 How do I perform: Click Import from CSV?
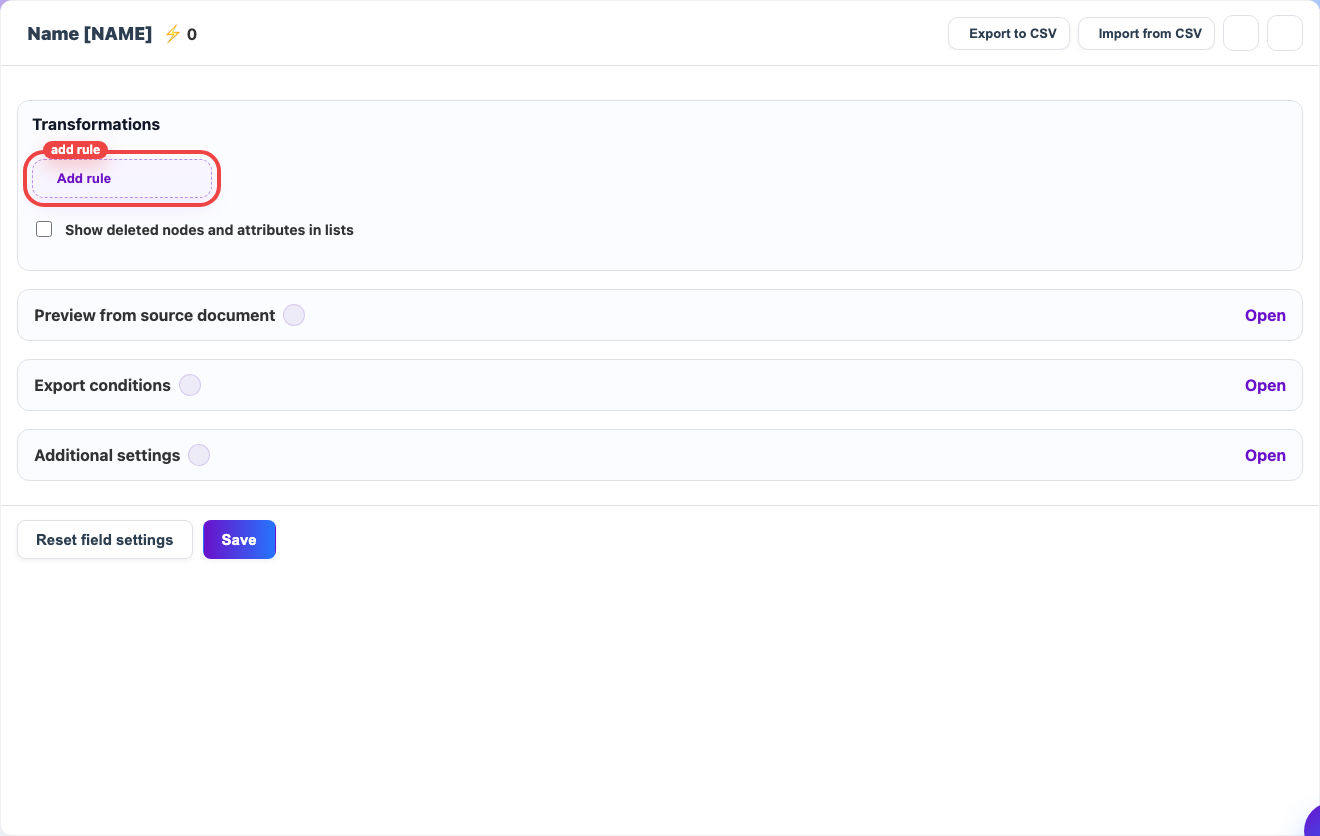[x=1146, y=33]
